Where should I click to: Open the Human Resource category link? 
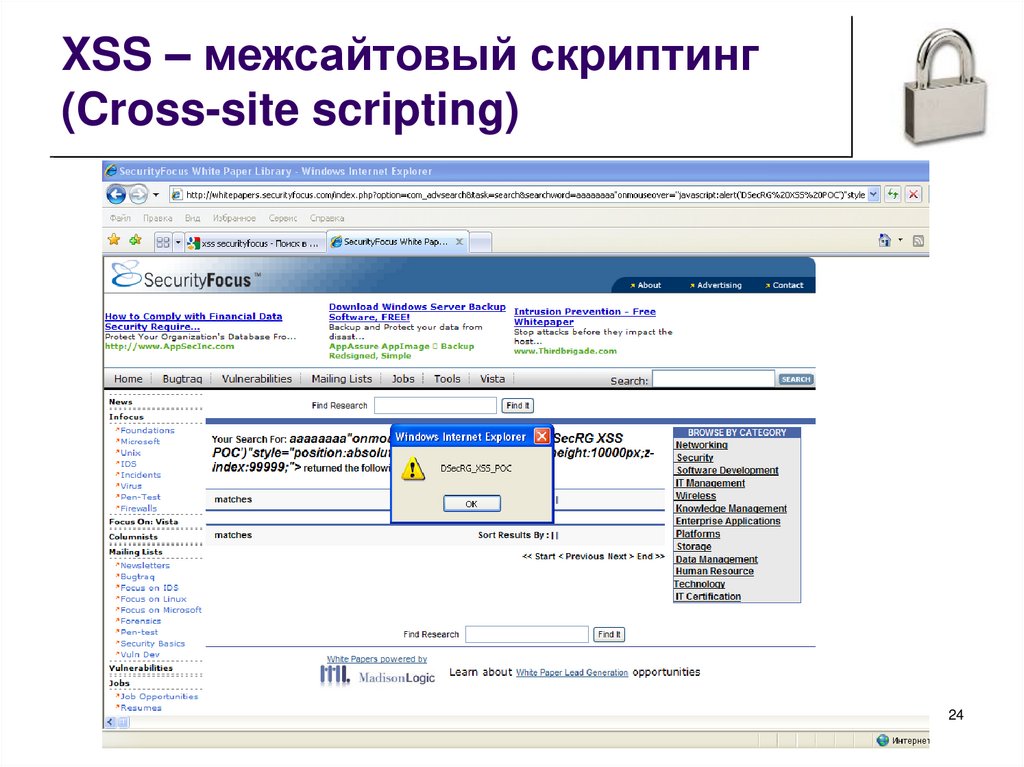(x=714, y=572)
